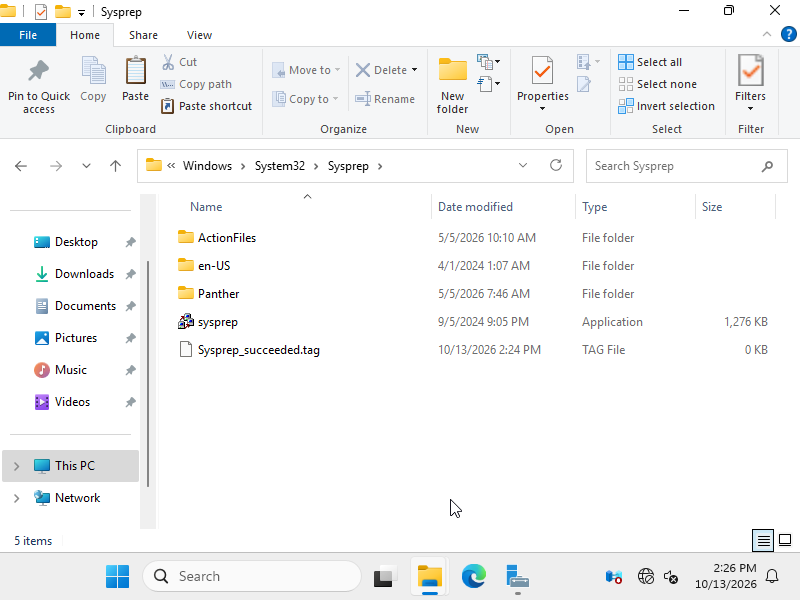800x600 pixels.
Task: Click the Edit file icon in Open group
Action: [x=584, y=84]
